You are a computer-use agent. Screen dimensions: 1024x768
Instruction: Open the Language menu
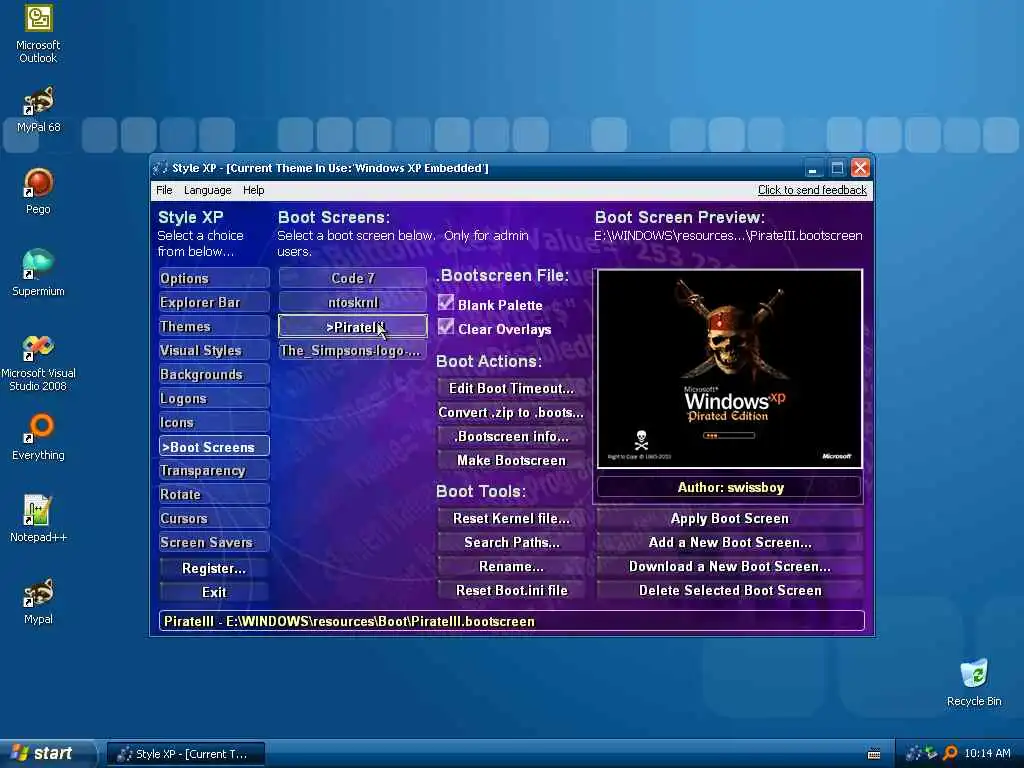click(207, 190)
